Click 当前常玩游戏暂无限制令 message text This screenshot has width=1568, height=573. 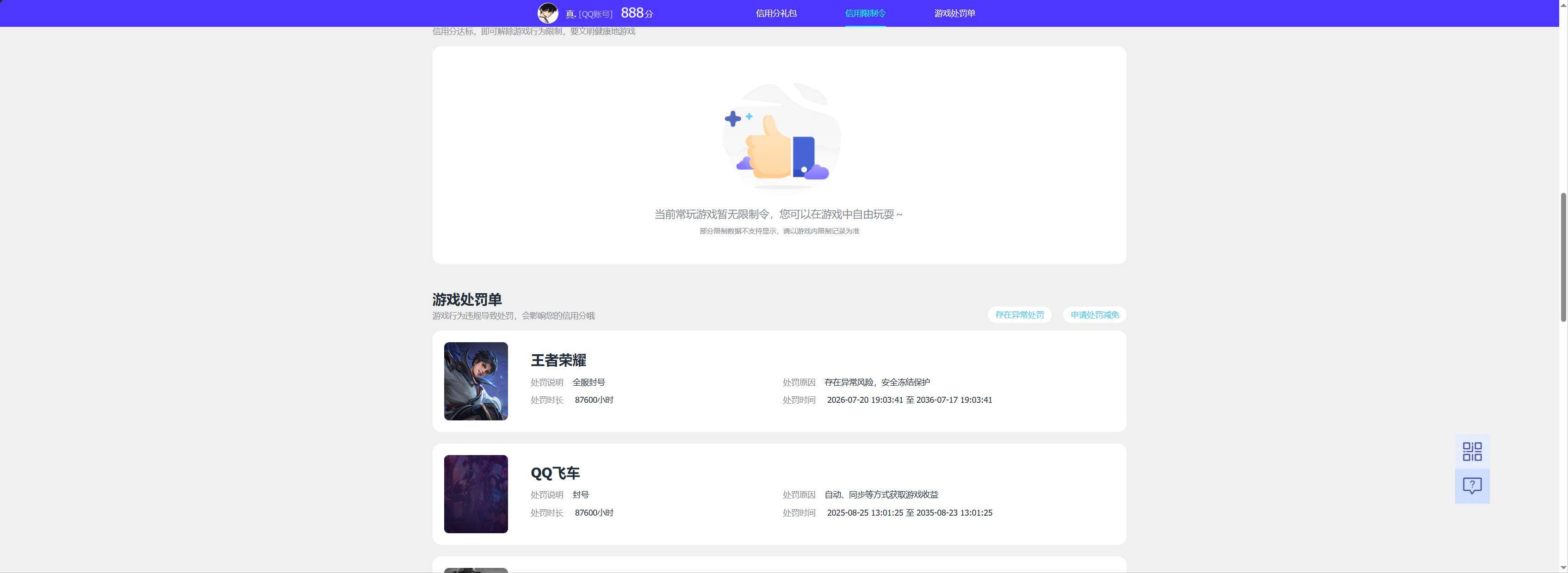pos(779,214)
